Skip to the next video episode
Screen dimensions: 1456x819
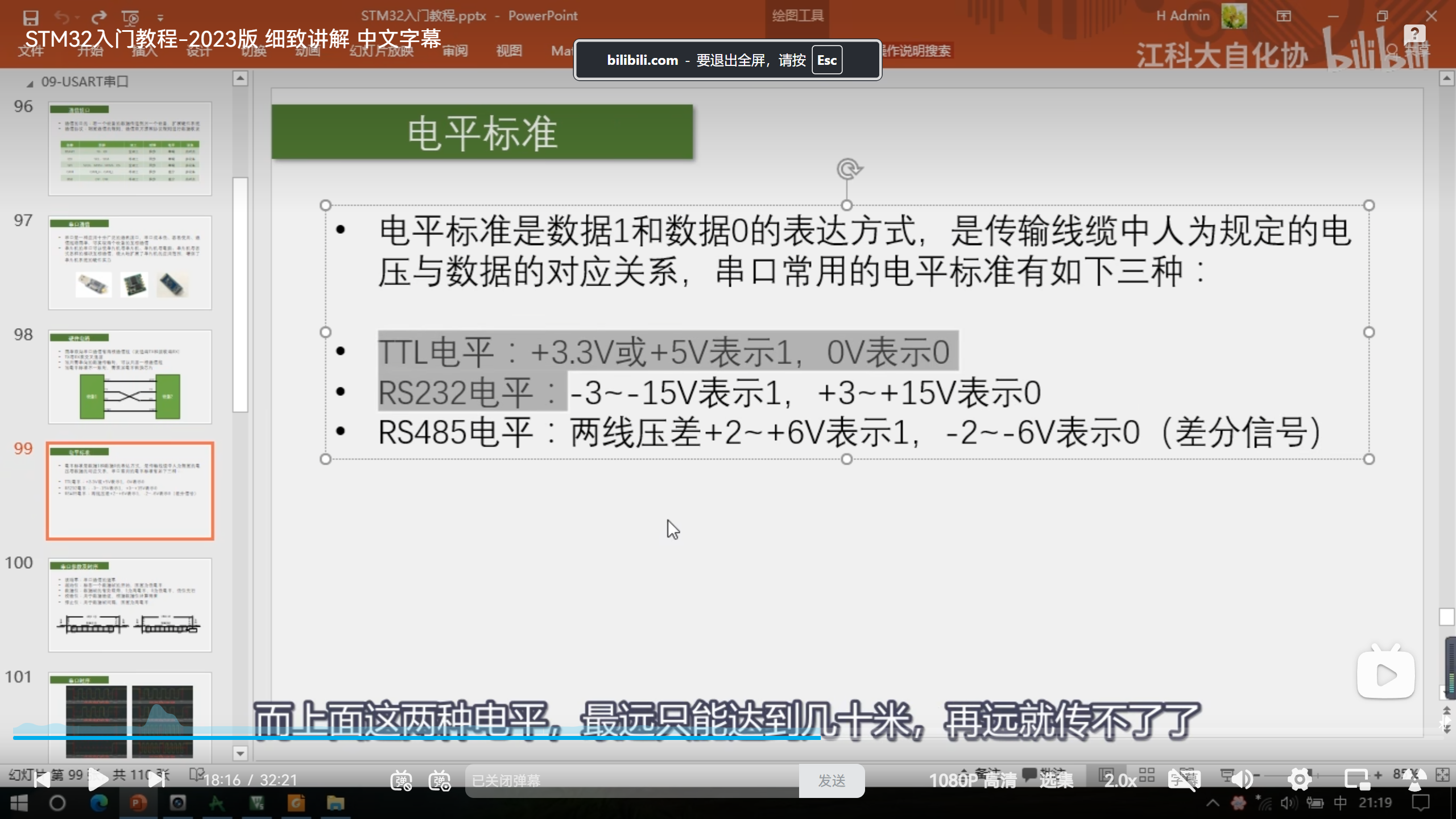coord(156,780)
